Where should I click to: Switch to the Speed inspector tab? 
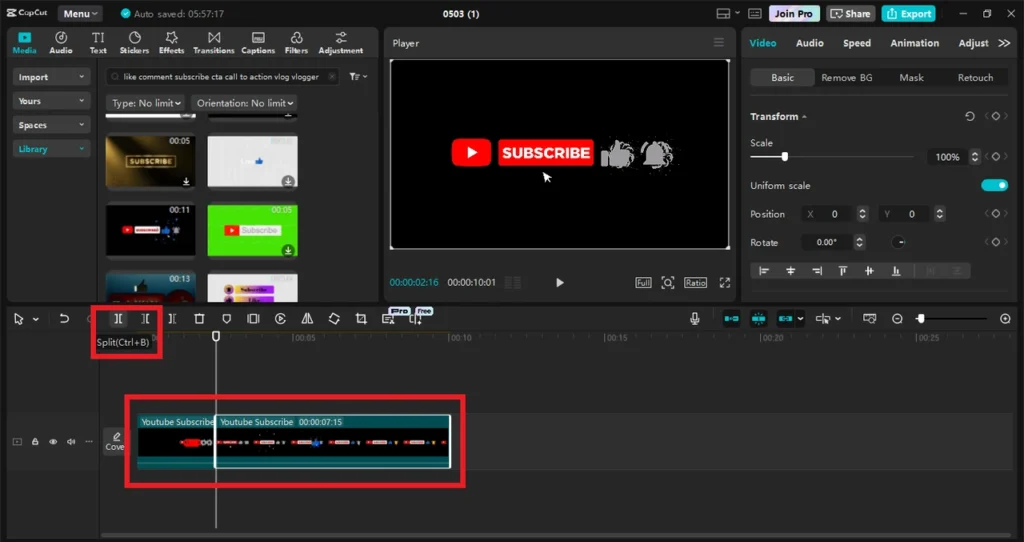857,43
